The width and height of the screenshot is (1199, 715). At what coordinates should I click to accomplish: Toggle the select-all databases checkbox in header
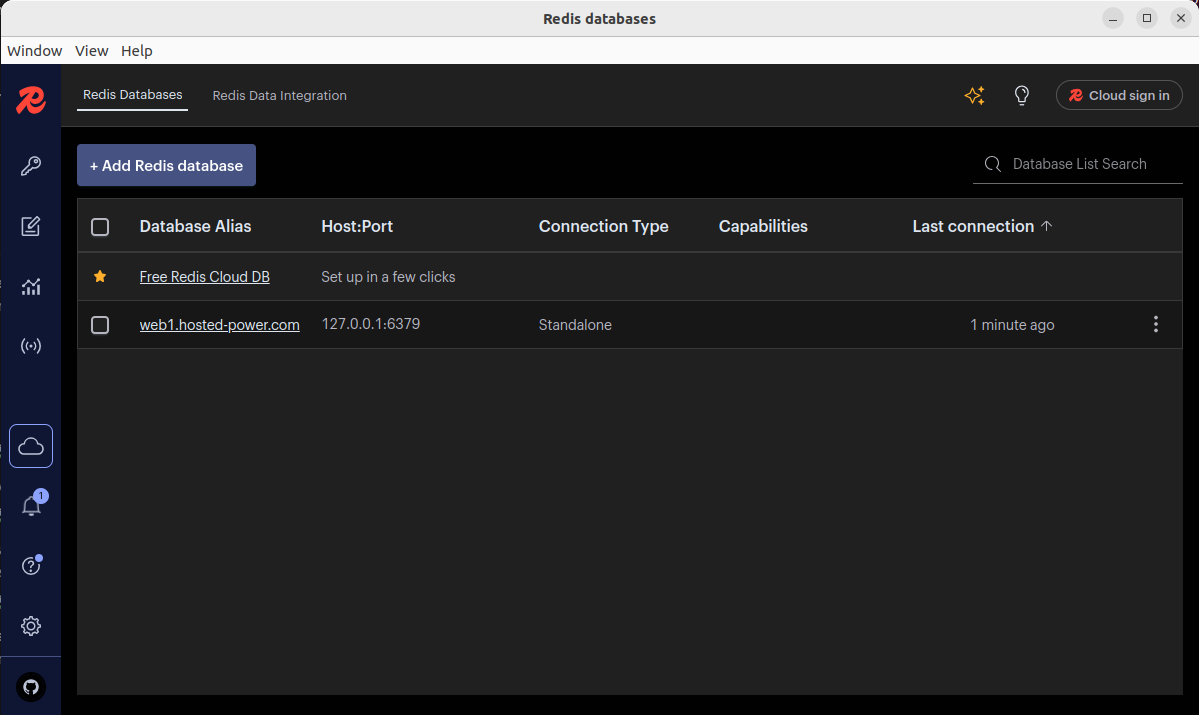click(x=100, y=227)
